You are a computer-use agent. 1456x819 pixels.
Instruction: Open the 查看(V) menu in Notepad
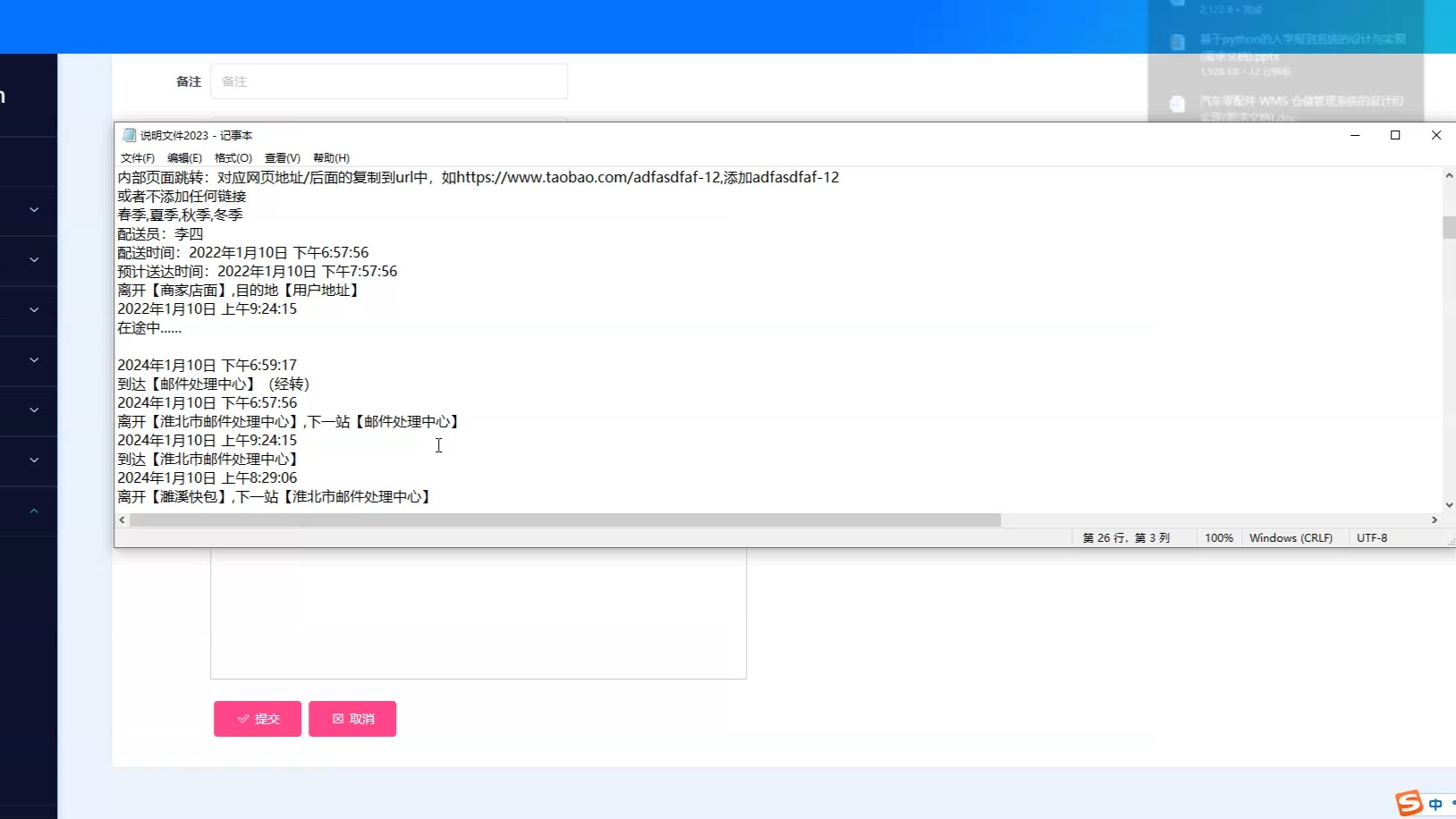coord(282,157)
